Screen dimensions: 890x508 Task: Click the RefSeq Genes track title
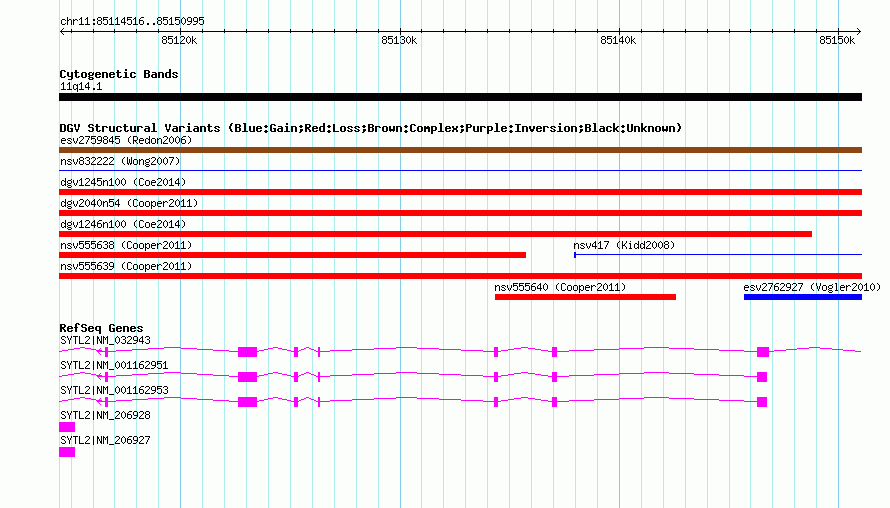click(101, 328)
